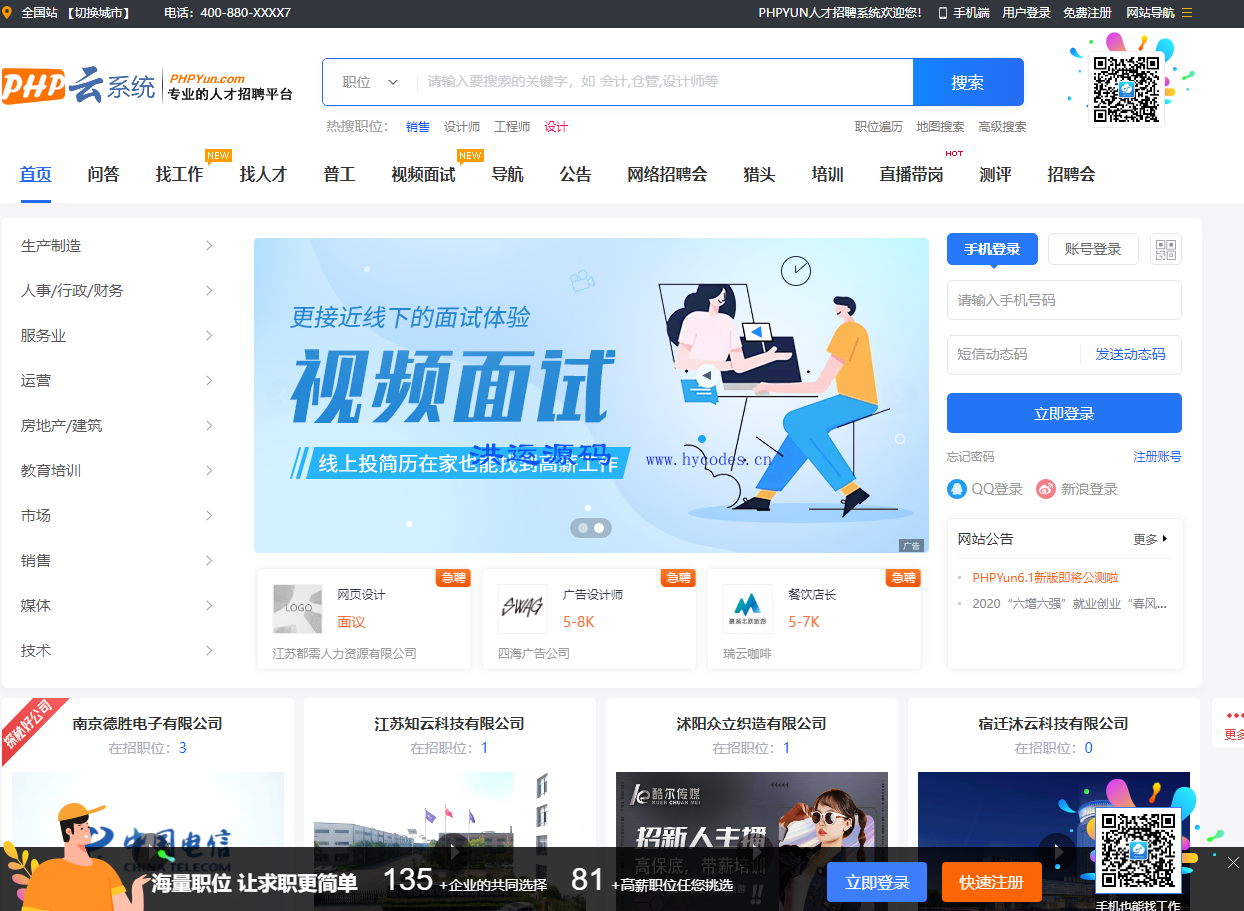Click the top-right QR code image
This screenshot has height=911, width=1244.
1126,89
